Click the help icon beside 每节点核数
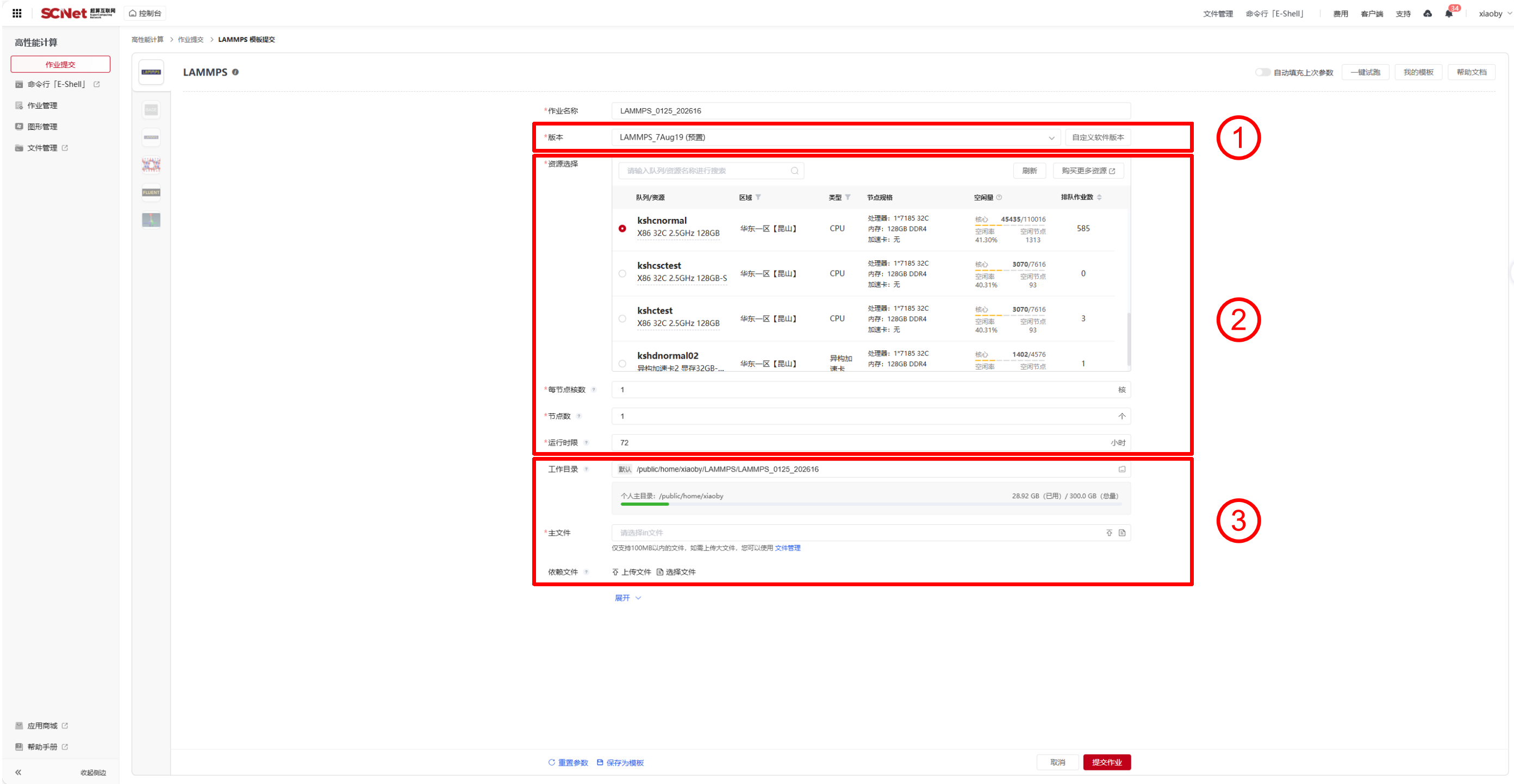This screenshot has width=1514, height=784. (x=593, y=390)
